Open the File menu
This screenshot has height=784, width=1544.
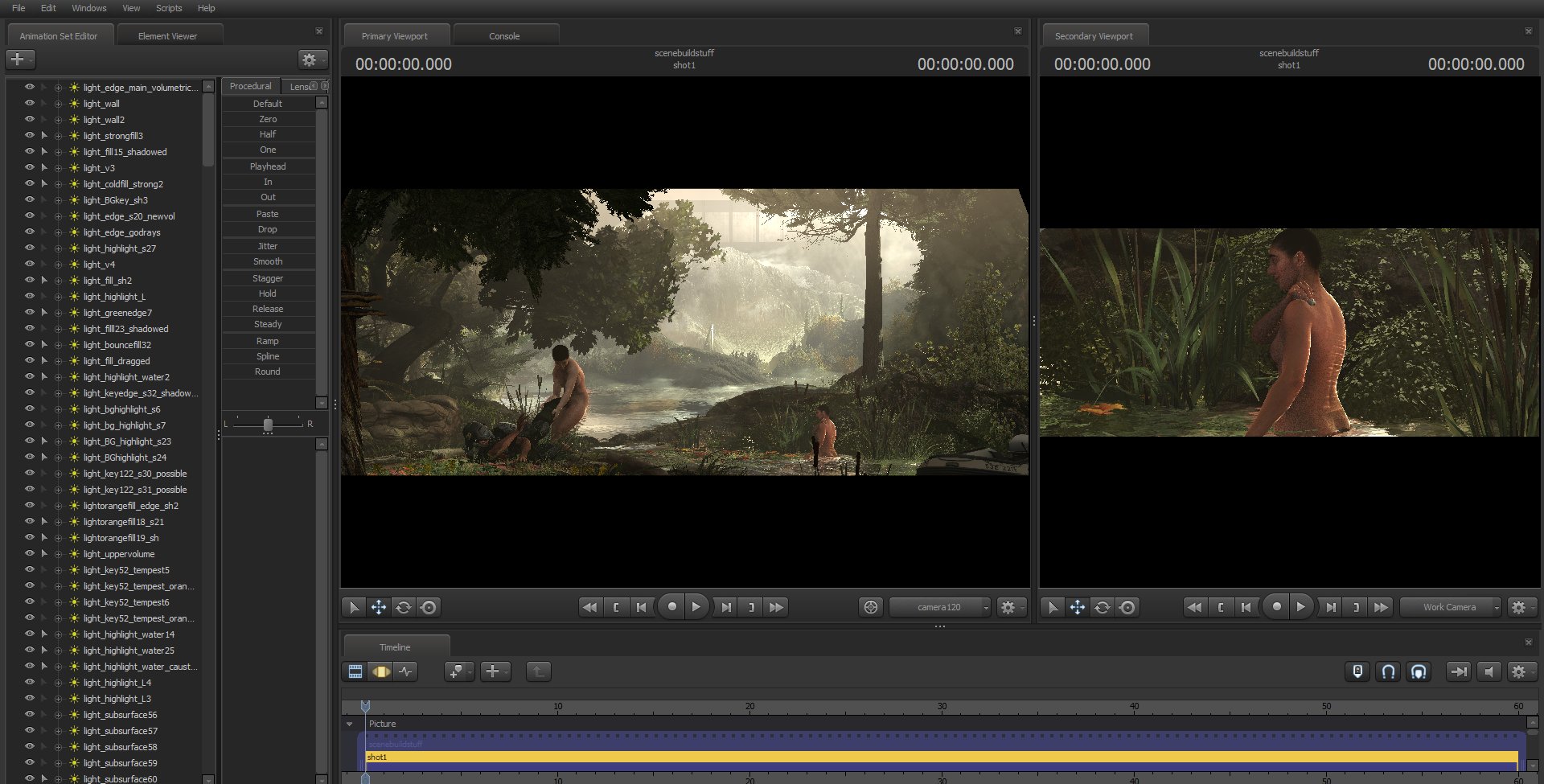(x=18, y=8)
